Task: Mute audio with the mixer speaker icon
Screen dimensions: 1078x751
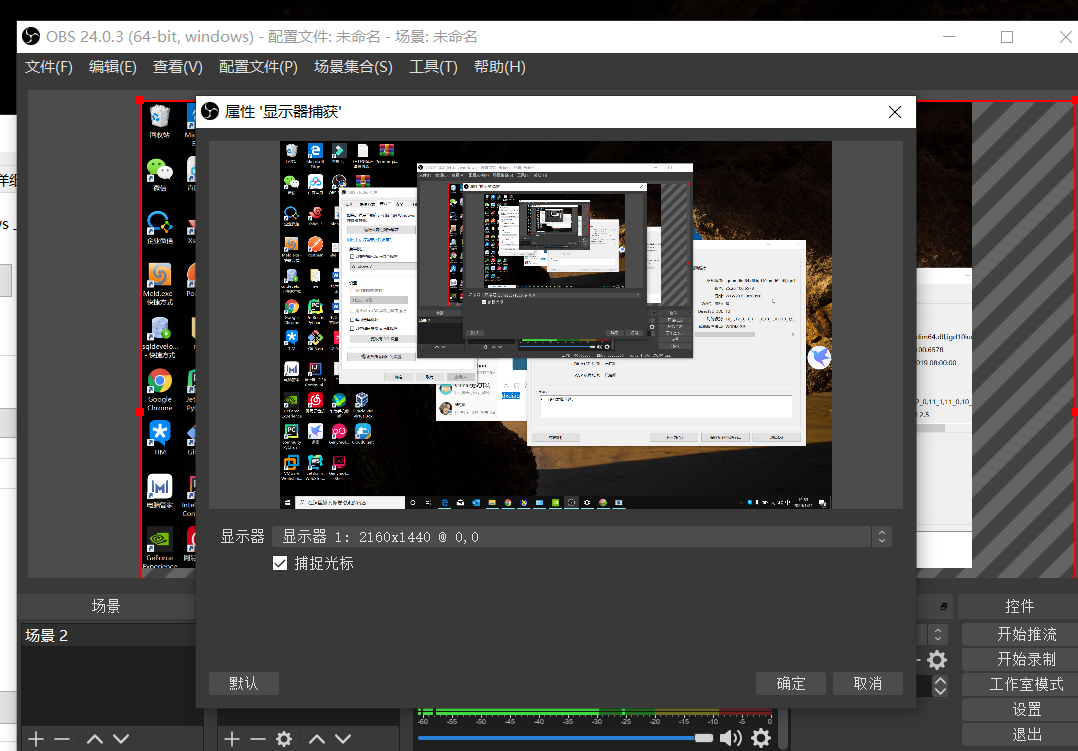Action: click(x=731, y=739)
